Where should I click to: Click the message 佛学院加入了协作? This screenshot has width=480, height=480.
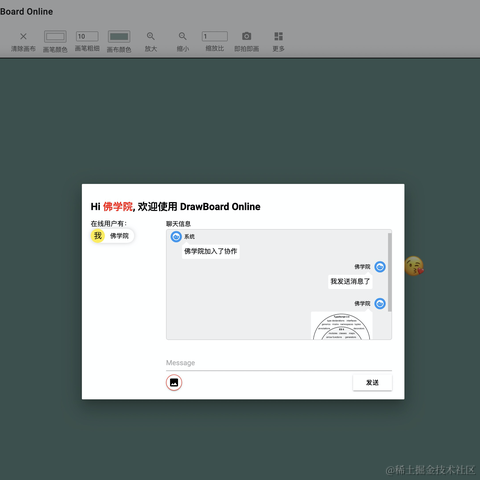click(211, 251)
